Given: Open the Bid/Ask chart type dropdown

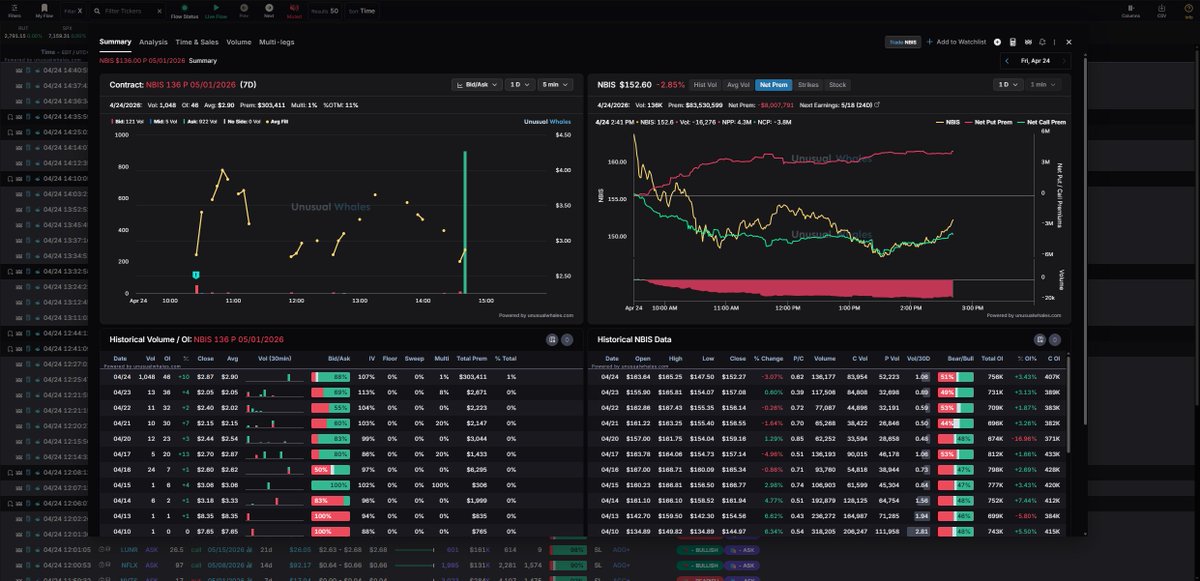Looking at the screenshot, I should pos(476,85).
